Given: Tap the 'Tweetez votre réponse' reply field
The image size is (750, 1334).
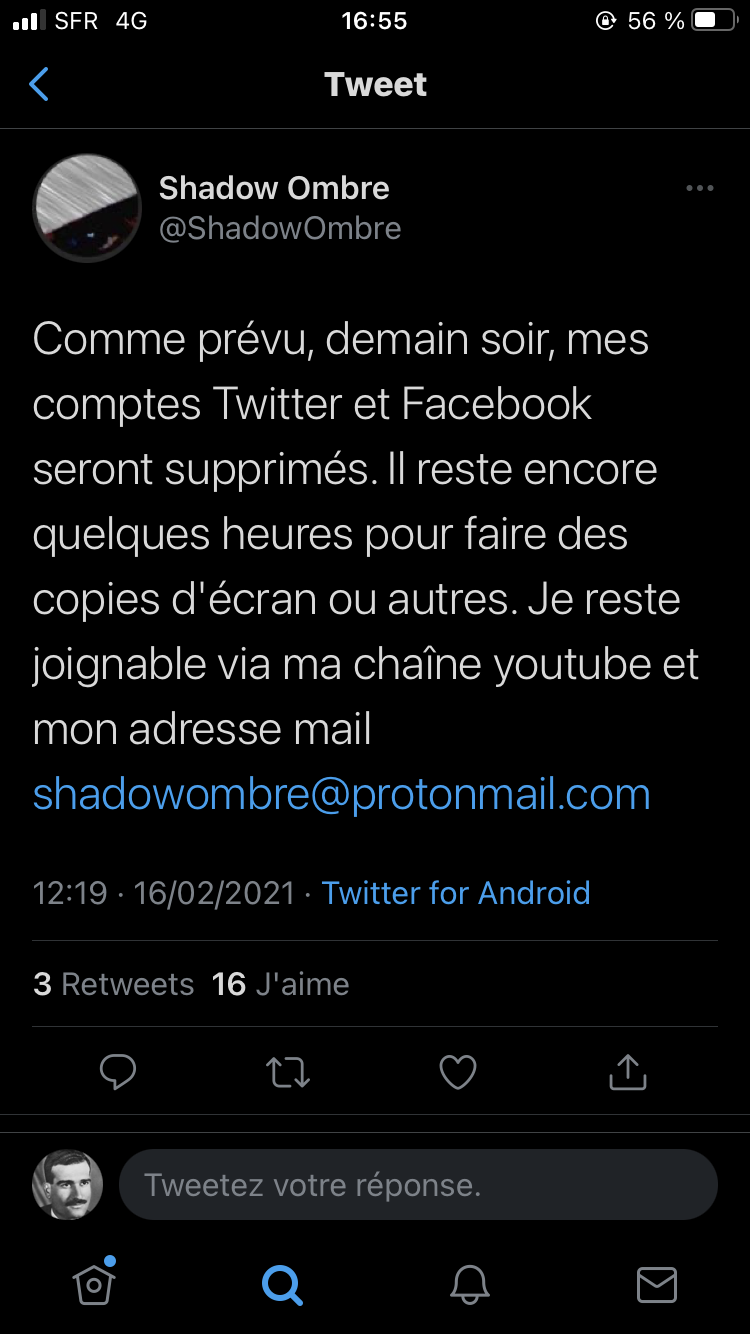Looking at the screenshot, I should click(418, 1185).
